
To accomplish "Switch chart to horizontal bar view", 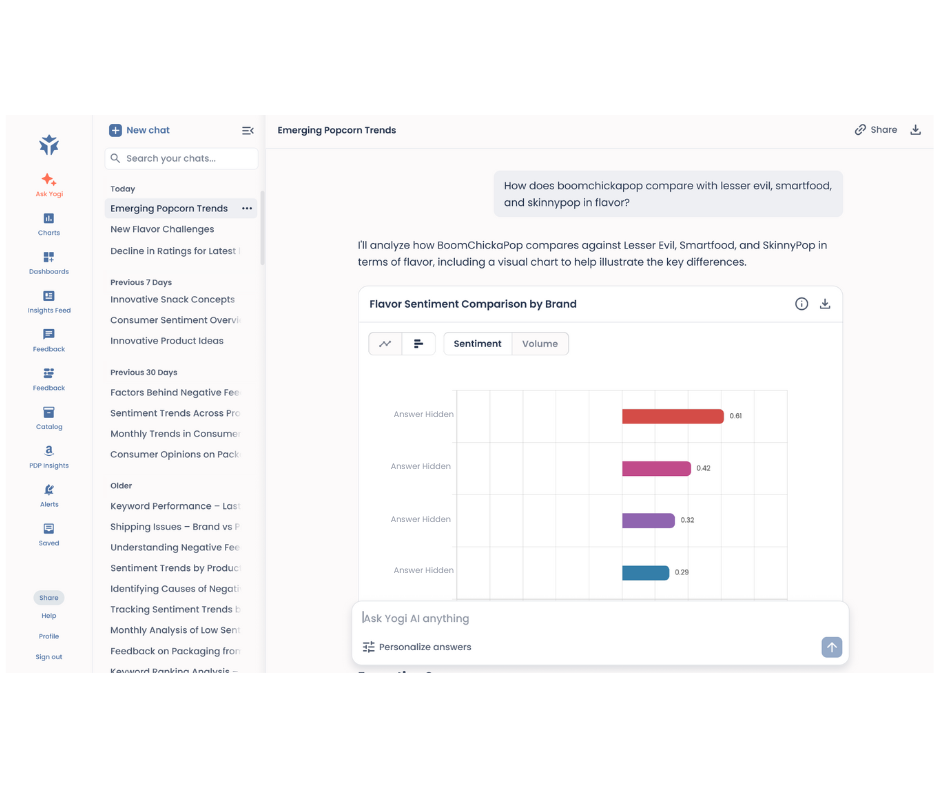I will pyautogui.click(x=418, y=344).
